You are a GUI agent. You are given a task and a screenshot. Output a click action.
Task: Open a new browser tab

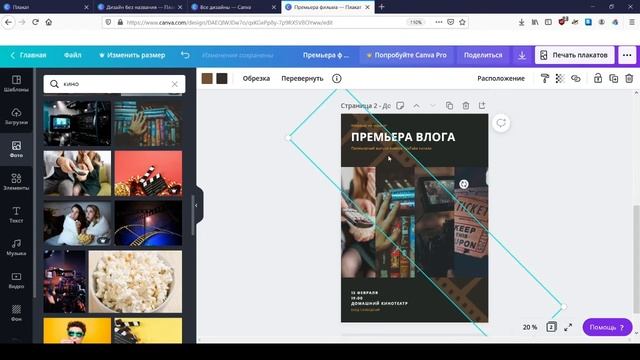[382, 7]
